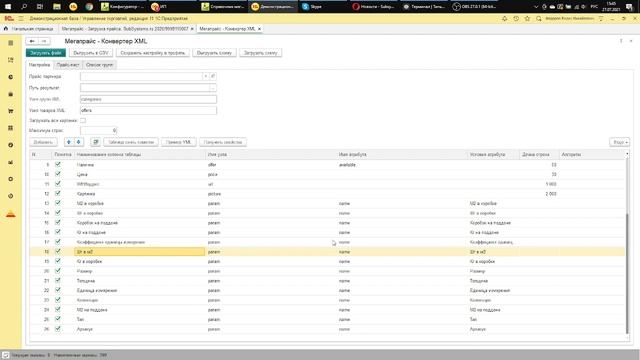Open shopping cart section in left sidebar
The width and height of the screenshot is (640, 360).
[11, 111]
